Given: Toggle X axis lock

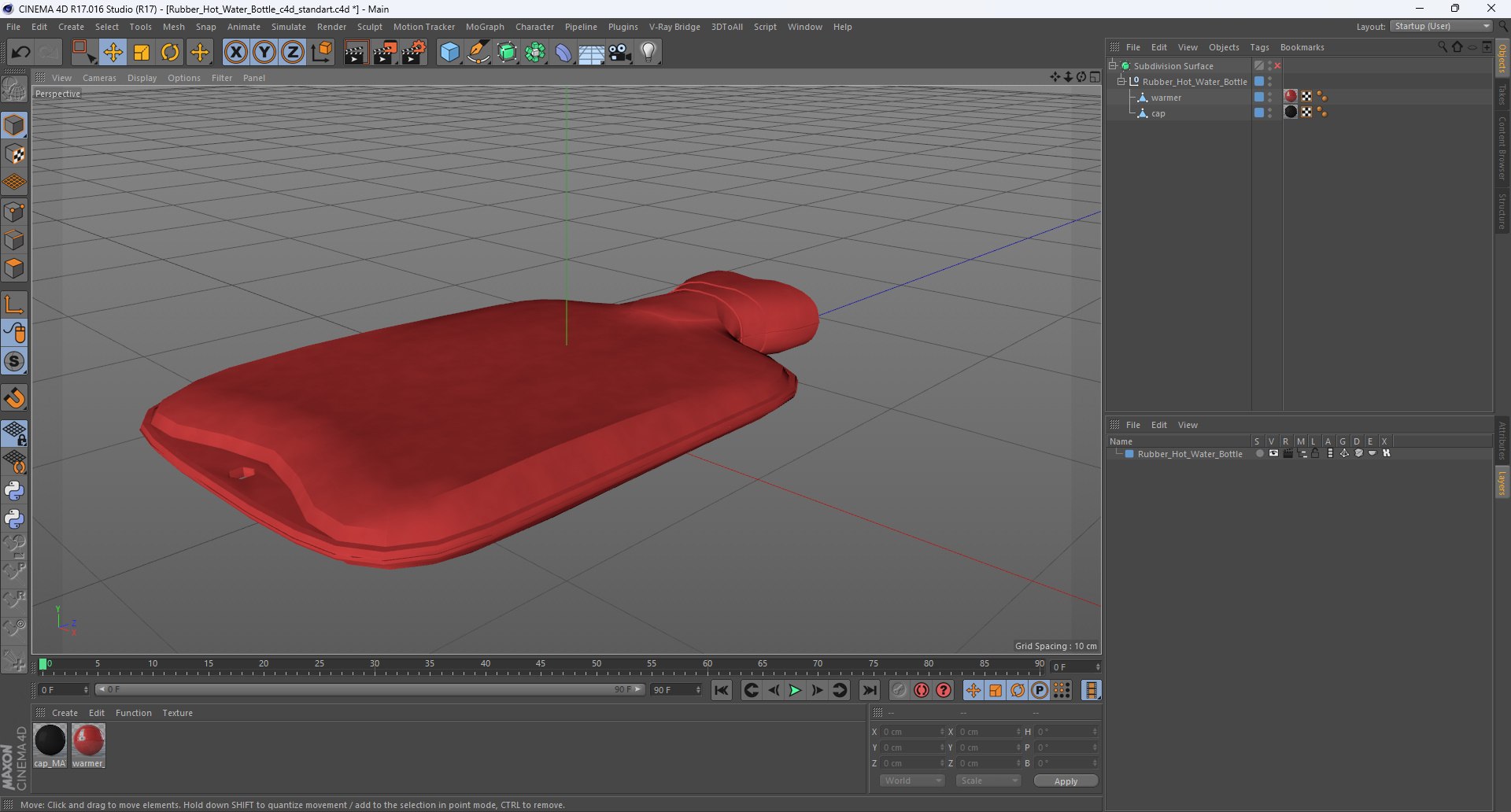Looking at the screenshot, I should [x=235, y=53].
